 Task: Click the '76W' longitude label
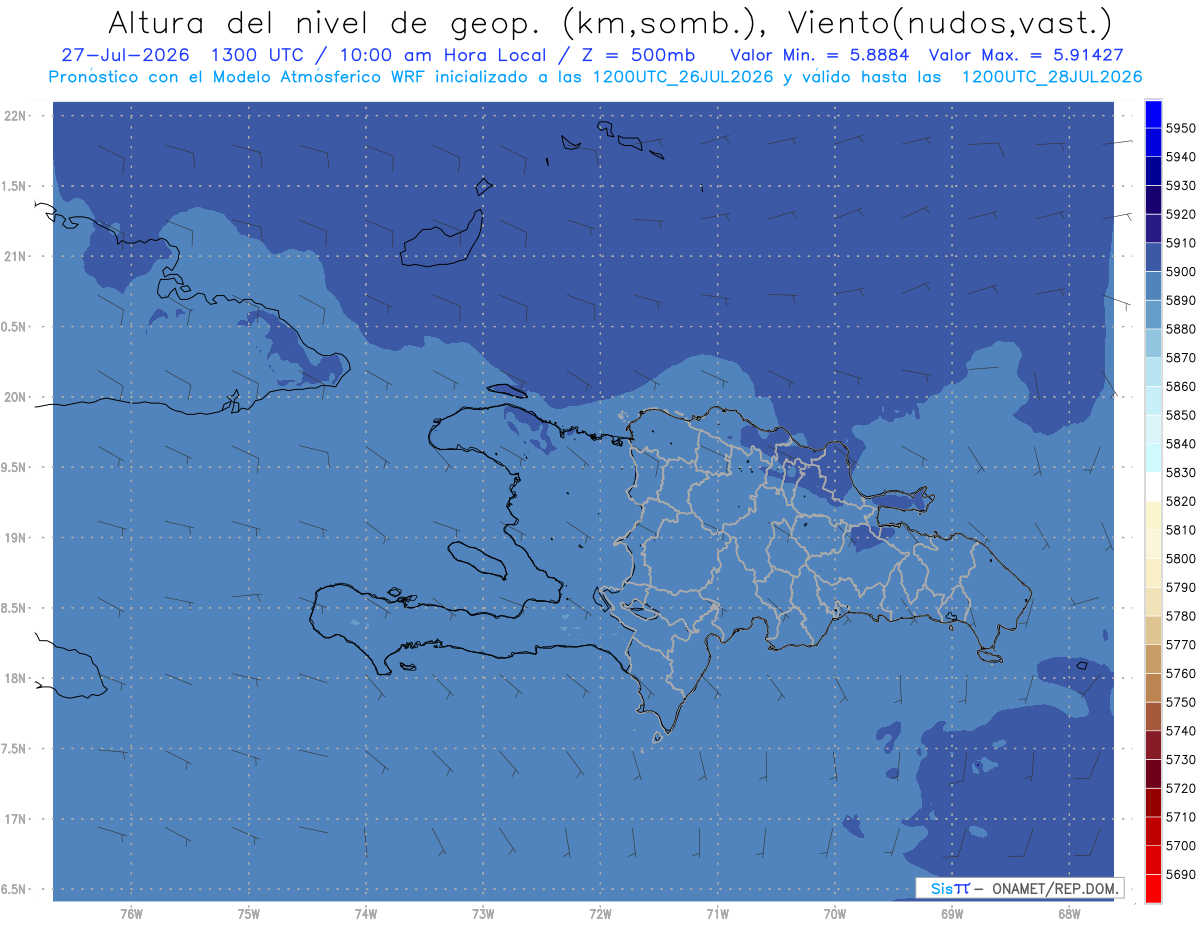pos(131,914)
